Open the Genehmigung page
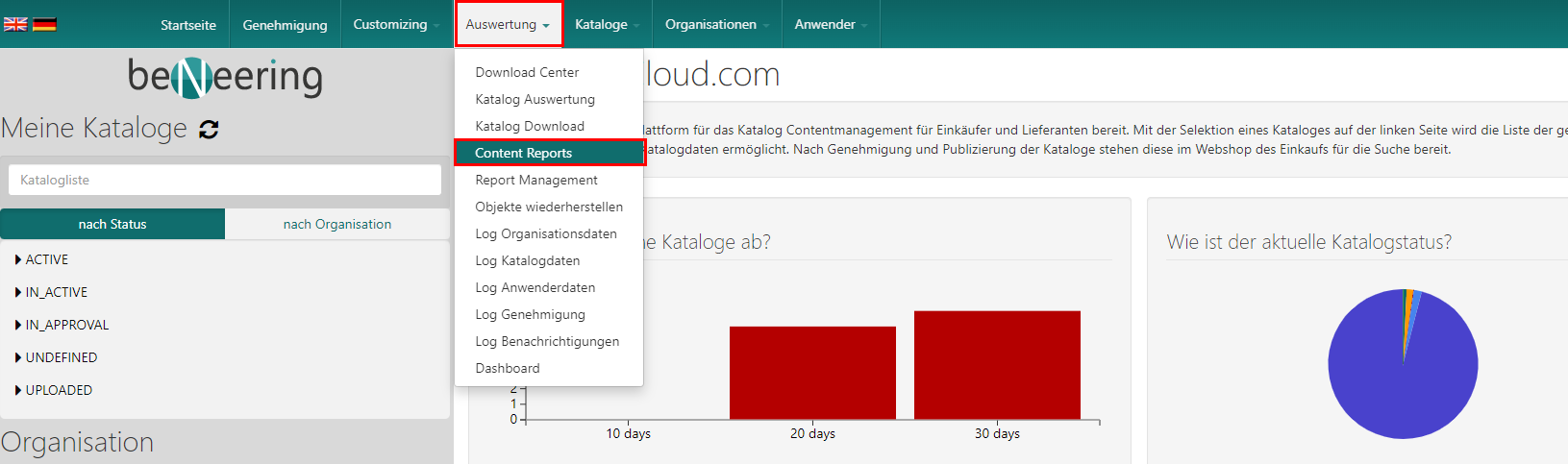 (x=285, y=25)
